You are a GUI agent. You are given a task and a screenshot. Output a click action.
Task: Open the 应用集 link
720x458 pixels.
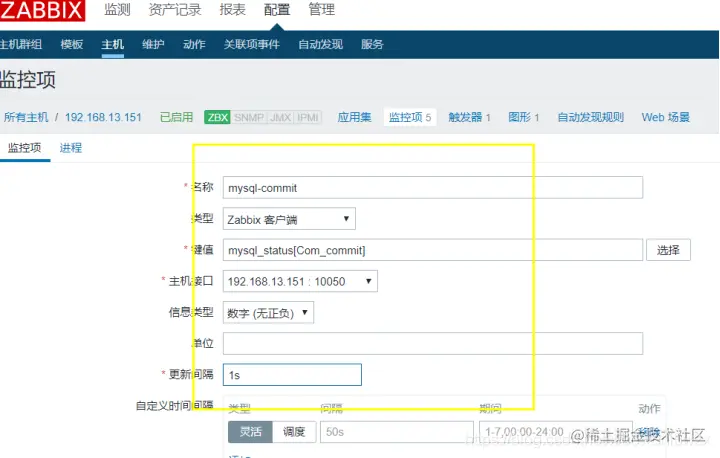[x=354, y=117]
